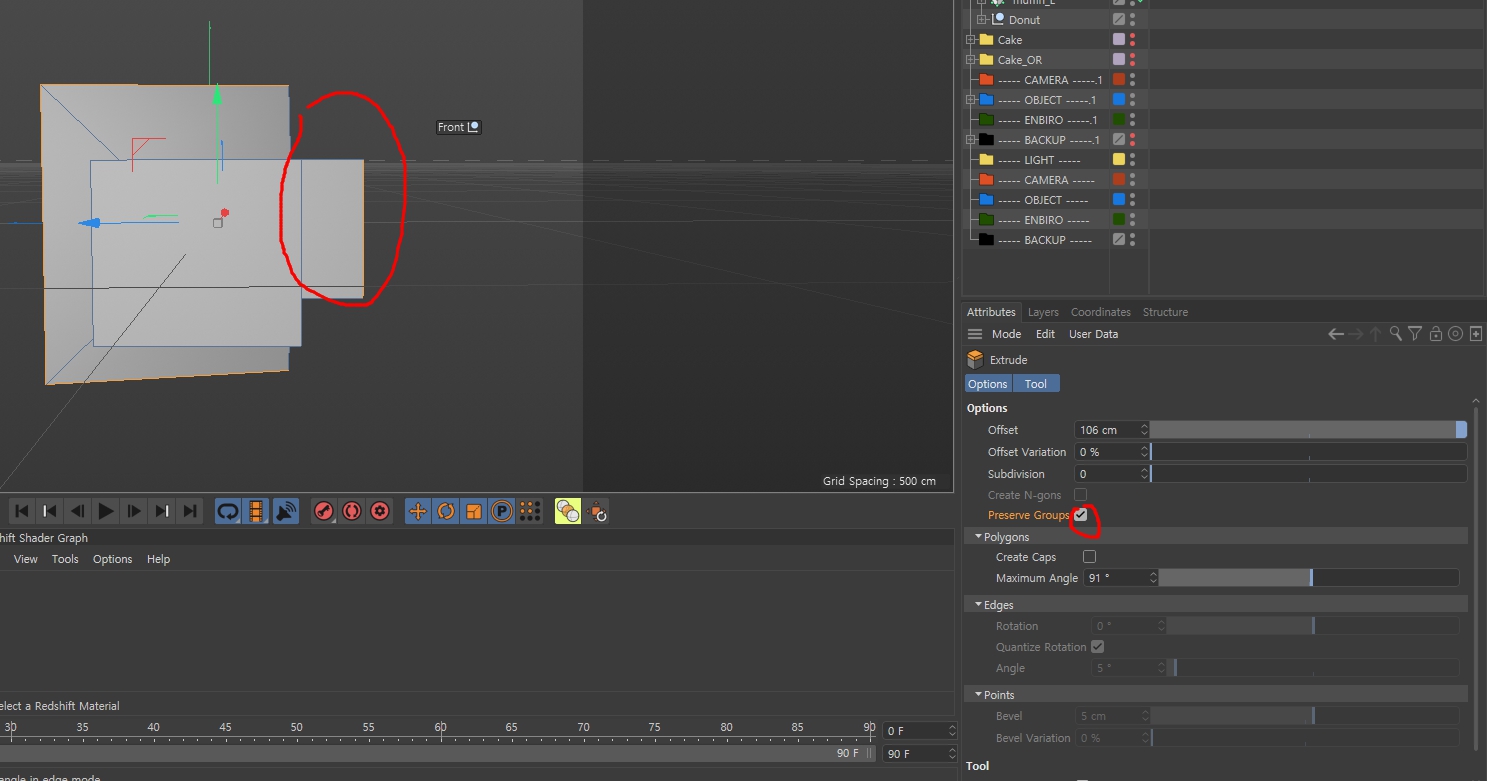The height and width of the screenshot is (781, 1487).
Task: Go back in attribute history arrow
Action: [x=1335, y=334]
